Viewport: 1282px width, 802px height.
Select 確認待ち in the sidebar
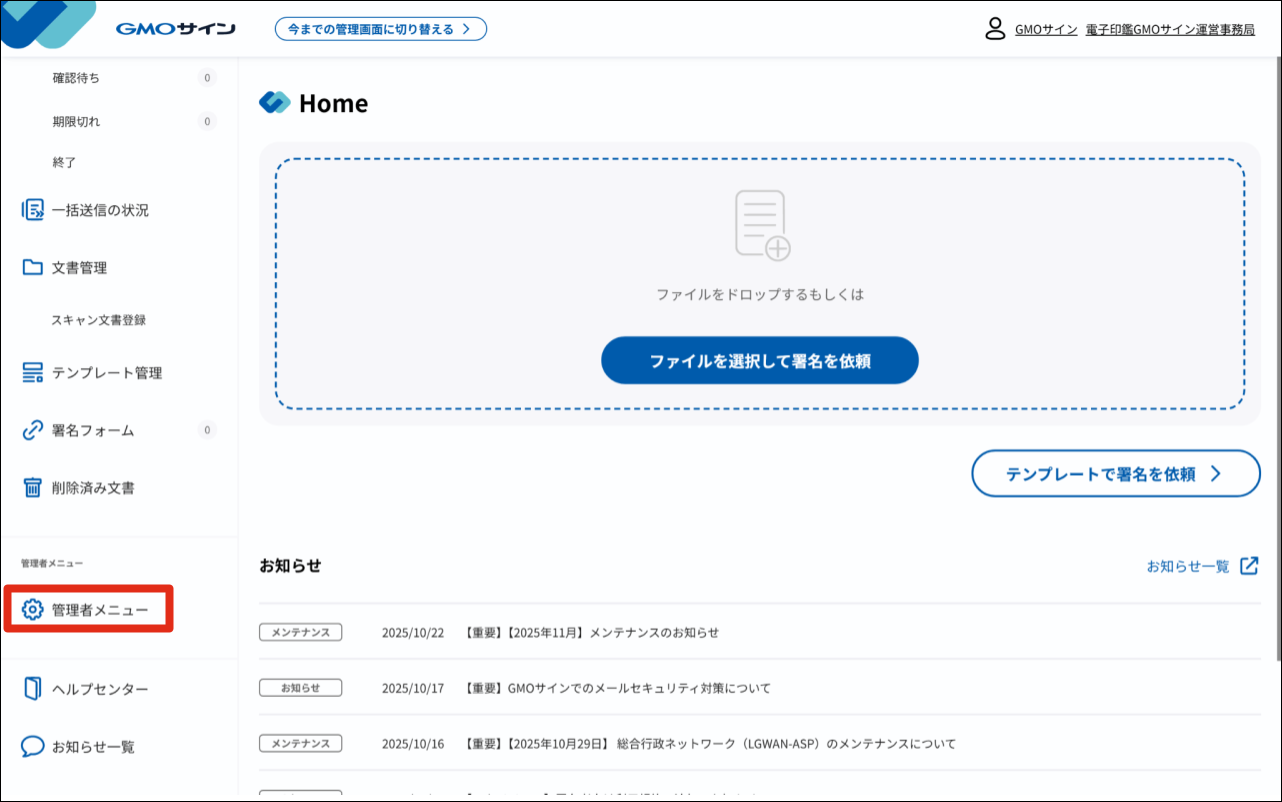pyautogui.click(x=76, y=78)
